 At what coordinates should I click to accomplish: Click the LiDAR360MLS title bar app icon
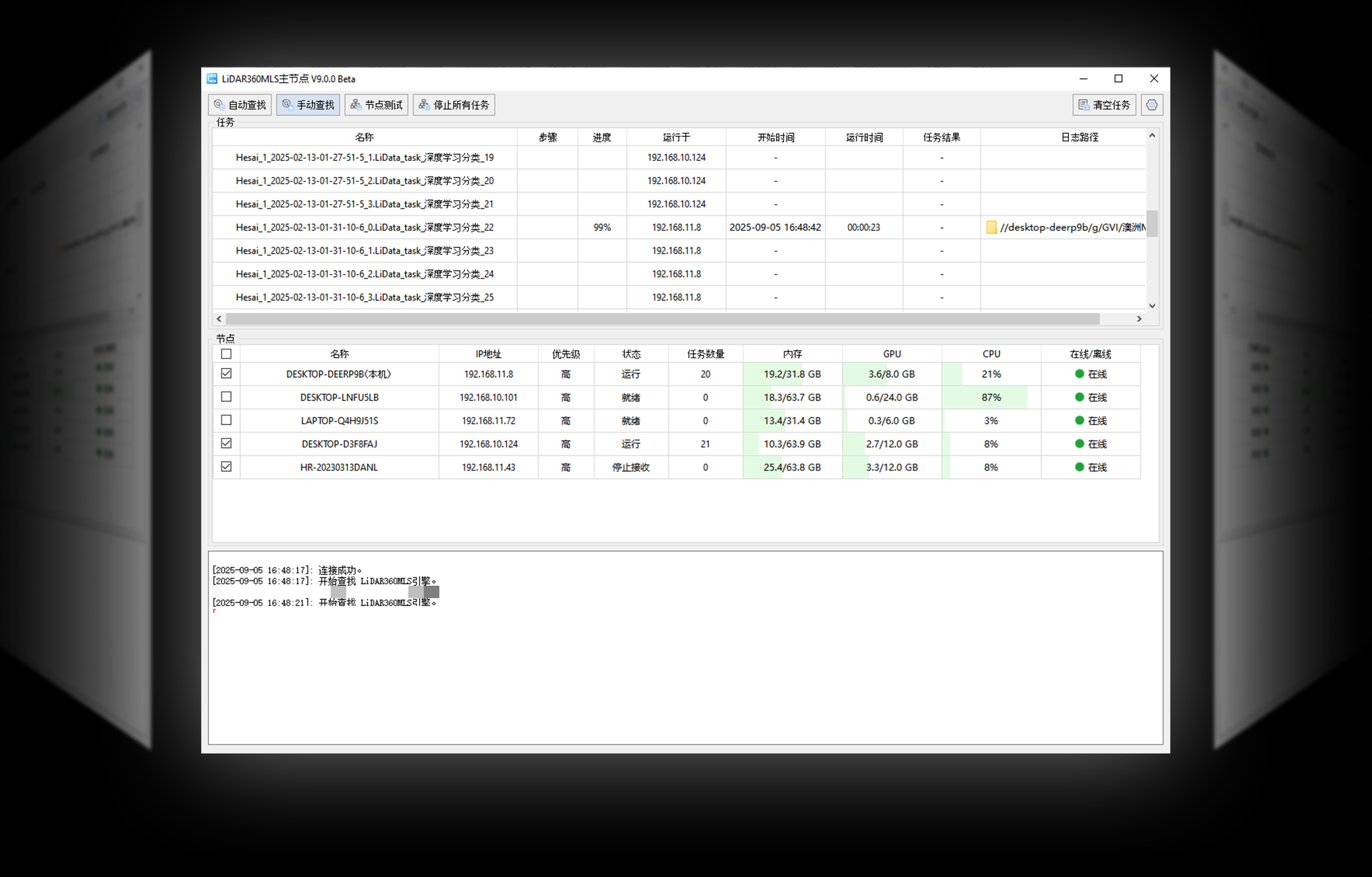click(212, 79)
